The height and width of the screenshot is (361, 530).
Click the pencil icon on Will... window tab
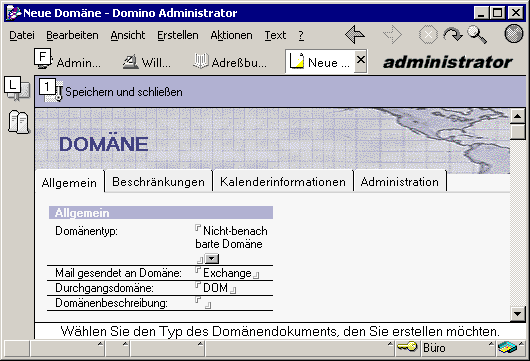[130, 62]
